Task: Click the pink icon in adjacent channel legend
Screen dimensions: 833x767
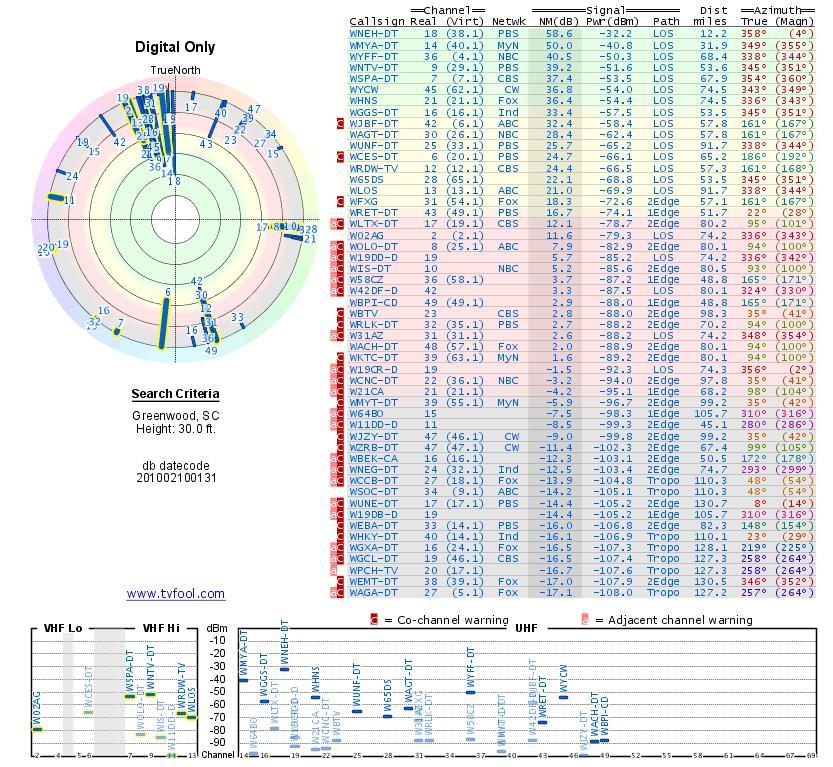Action: (x=585, y=620)
